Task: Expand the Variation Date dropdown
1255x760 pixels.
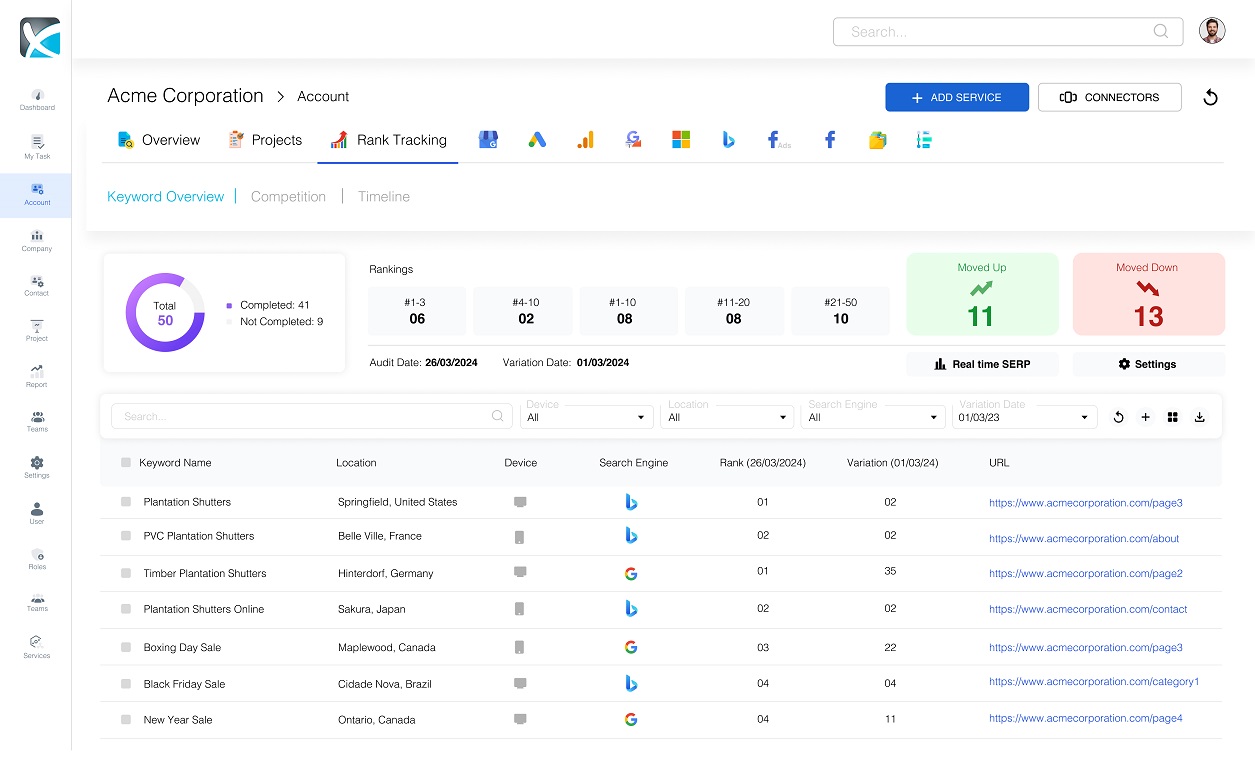Action: tap(1023, 417)
